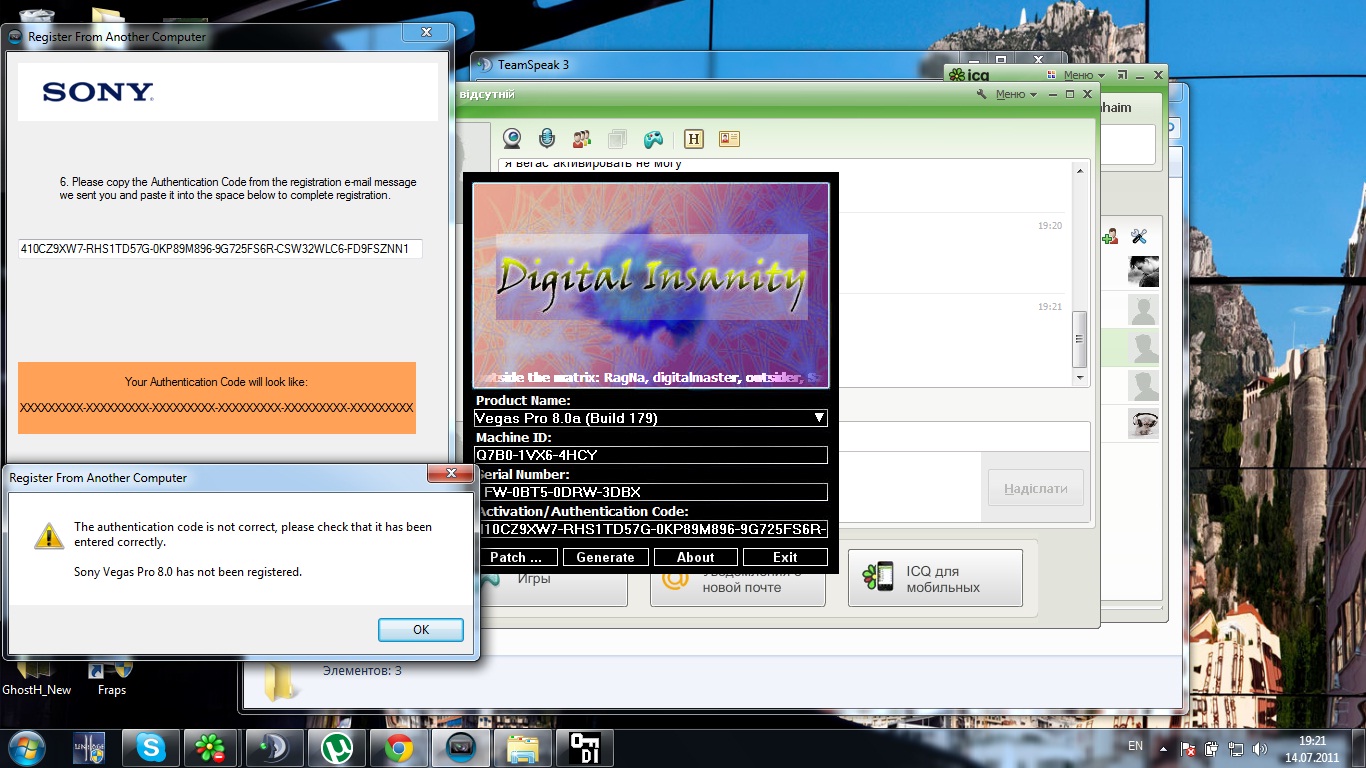Open the keygen About button
Screen dimensions: 1366x768
click(695, 557)
